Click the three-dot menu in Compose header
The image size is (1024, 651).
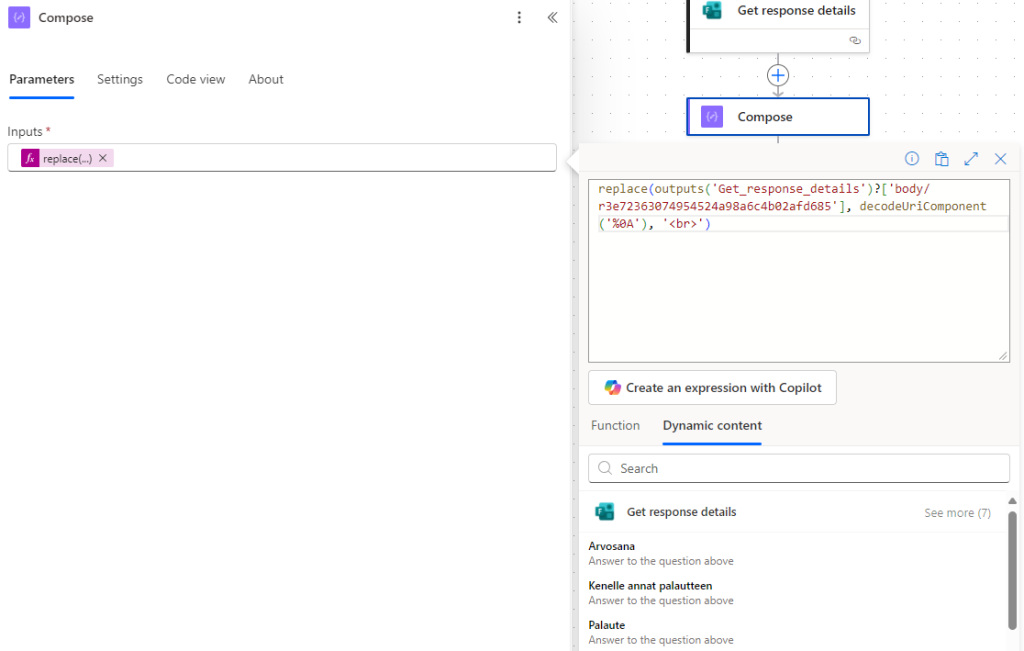(x=519, y=18)
